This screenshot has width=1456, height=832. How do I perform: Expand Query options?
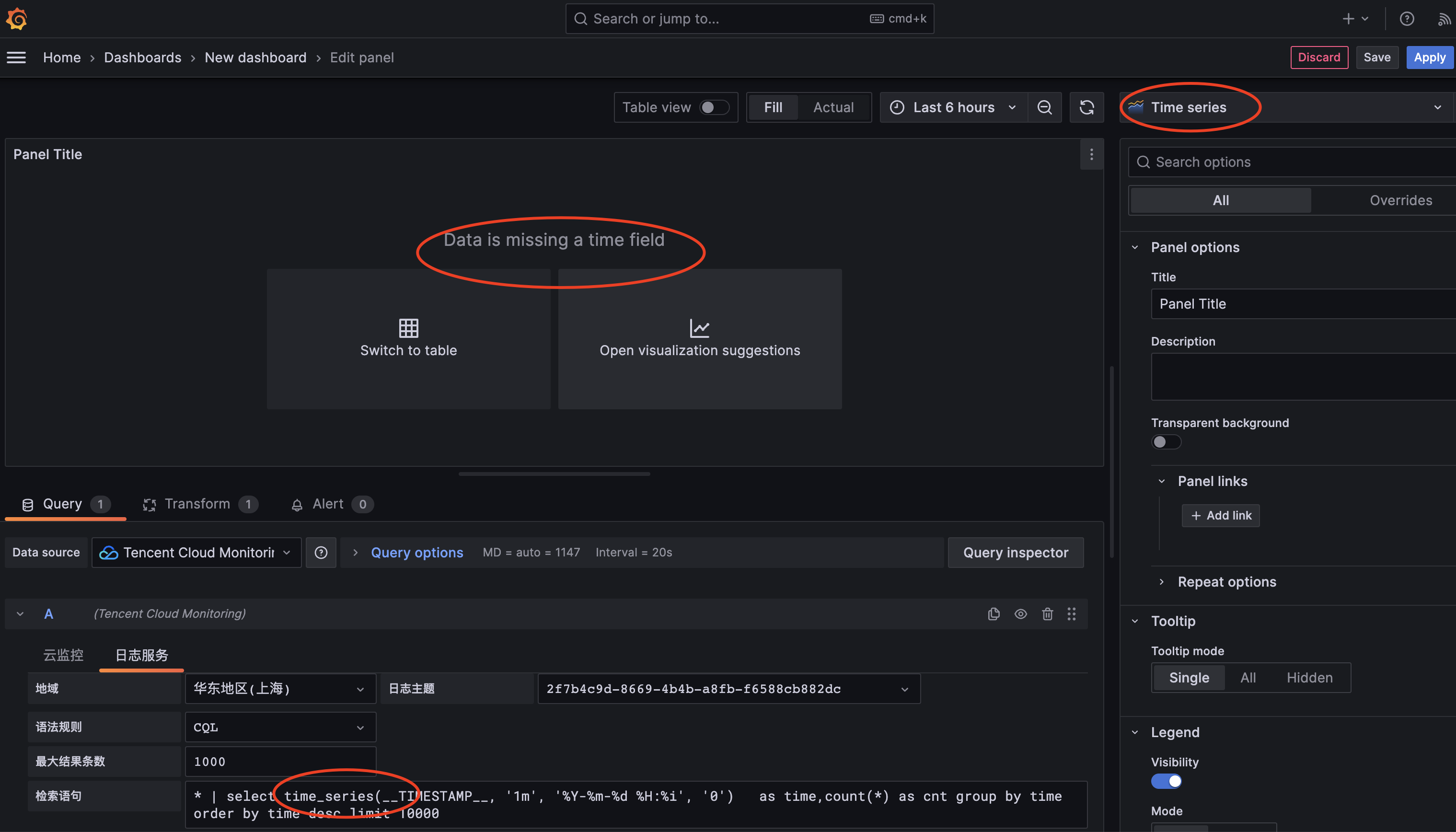click(x=416, y=552)
